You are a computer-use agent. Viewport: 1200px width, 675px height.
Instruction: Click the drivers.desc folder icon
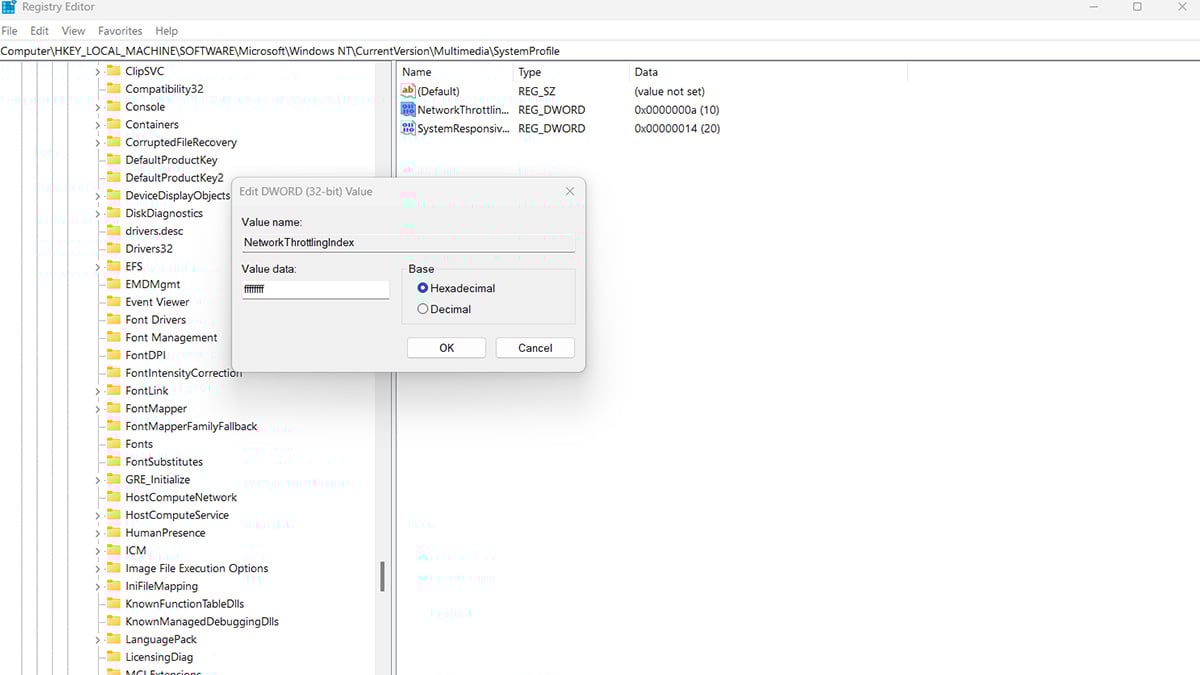pos(113,231)
